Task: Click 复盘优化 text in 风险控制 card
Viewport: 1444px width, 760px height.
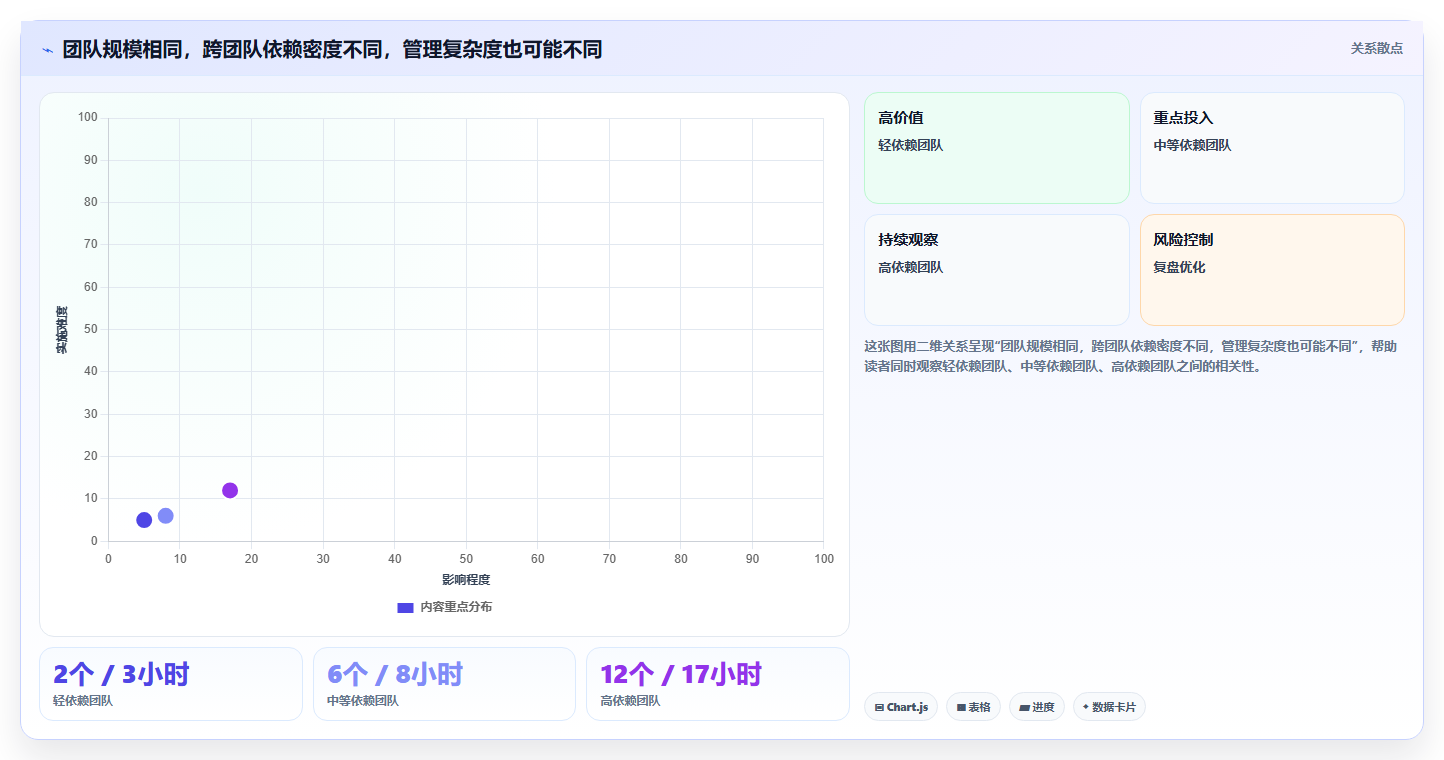Action: [1179, 267]
